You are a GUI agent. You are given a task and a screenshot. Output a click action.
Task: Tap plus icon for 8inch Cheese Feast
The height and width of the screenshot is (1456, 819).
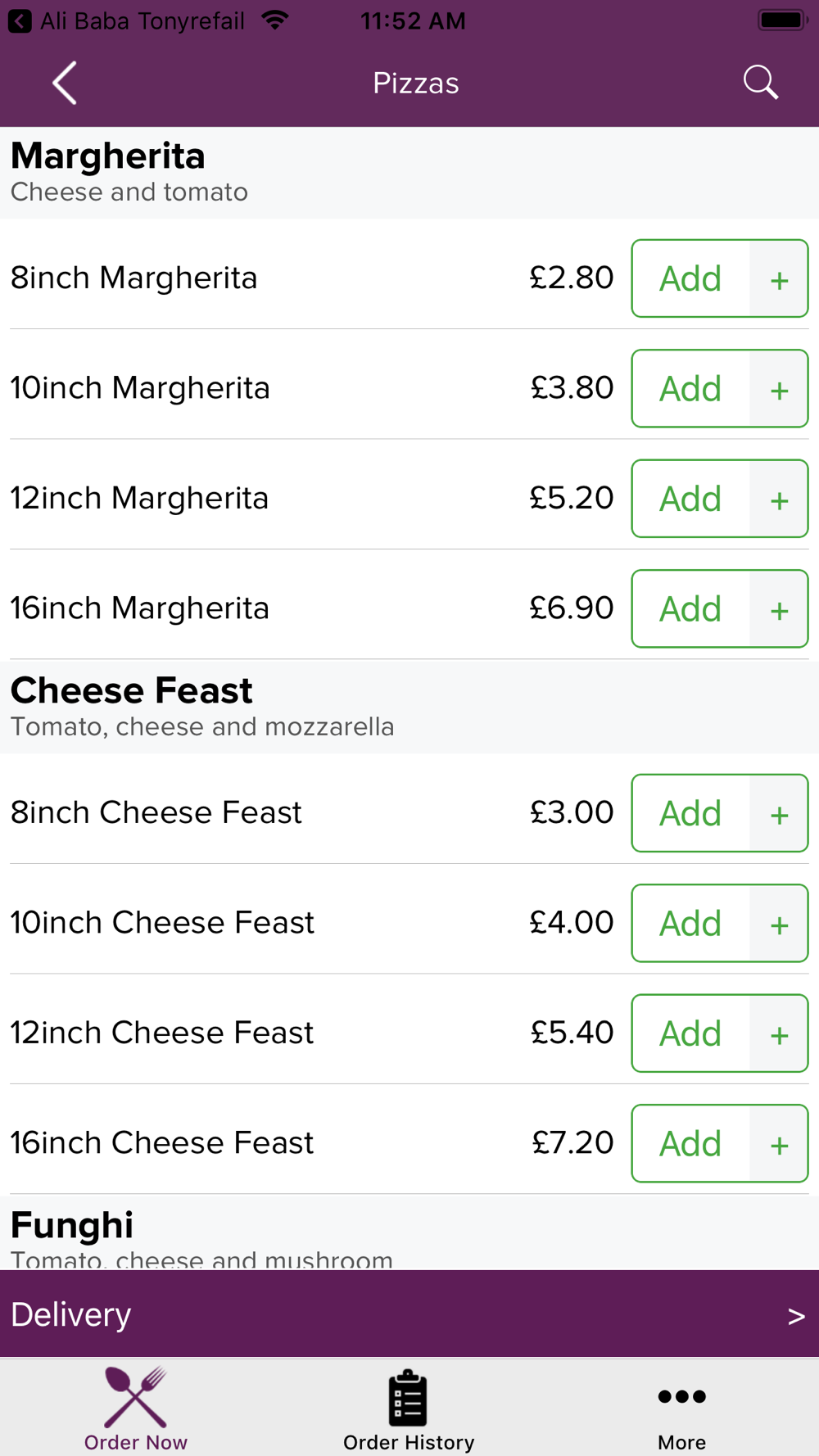tap(779, 815)
